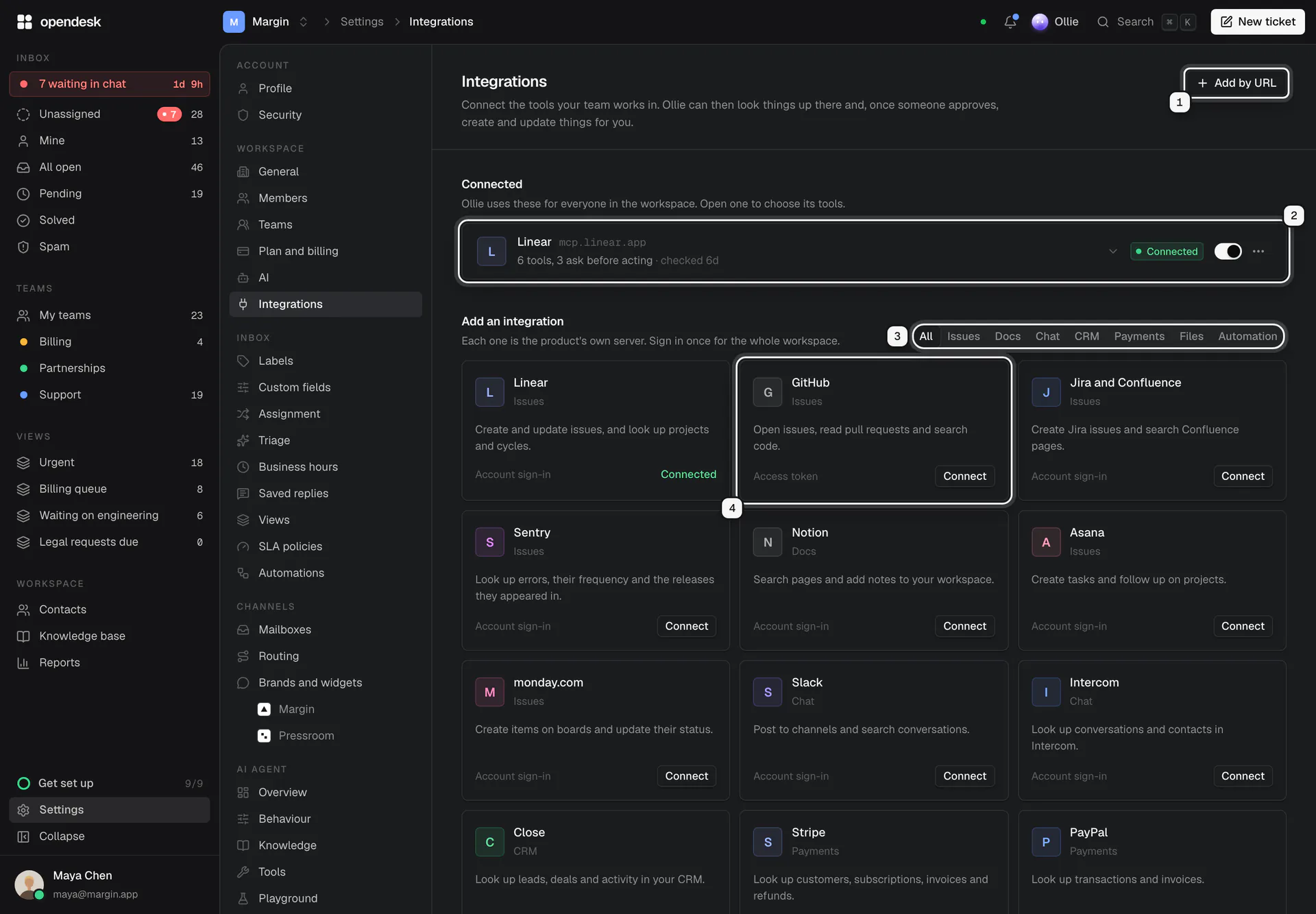Go to Settings breadcrumb
The height and width of the screenshot is (914, 1316).
click(x=362, y=22)
